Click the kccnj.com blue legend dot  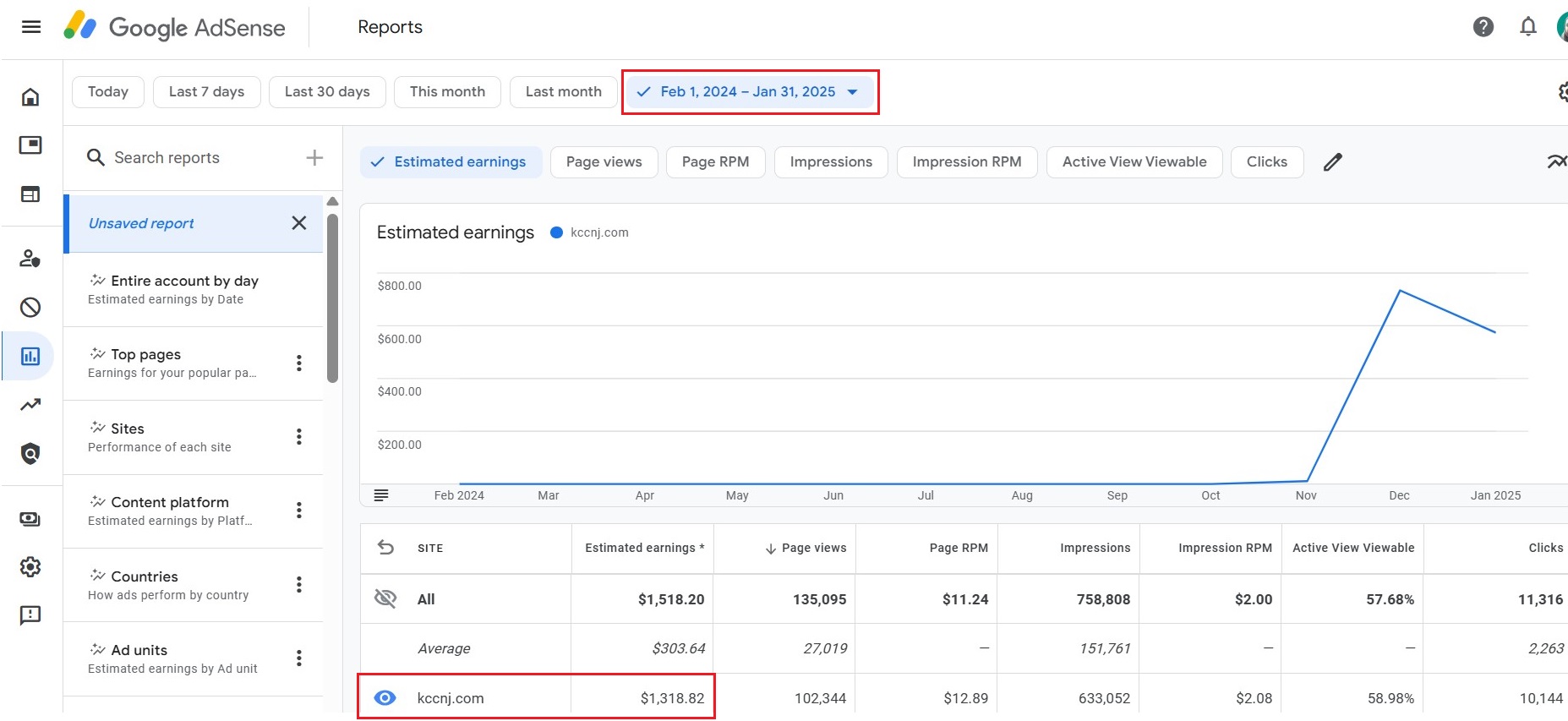pyautogui.click(x=556, y=232)
